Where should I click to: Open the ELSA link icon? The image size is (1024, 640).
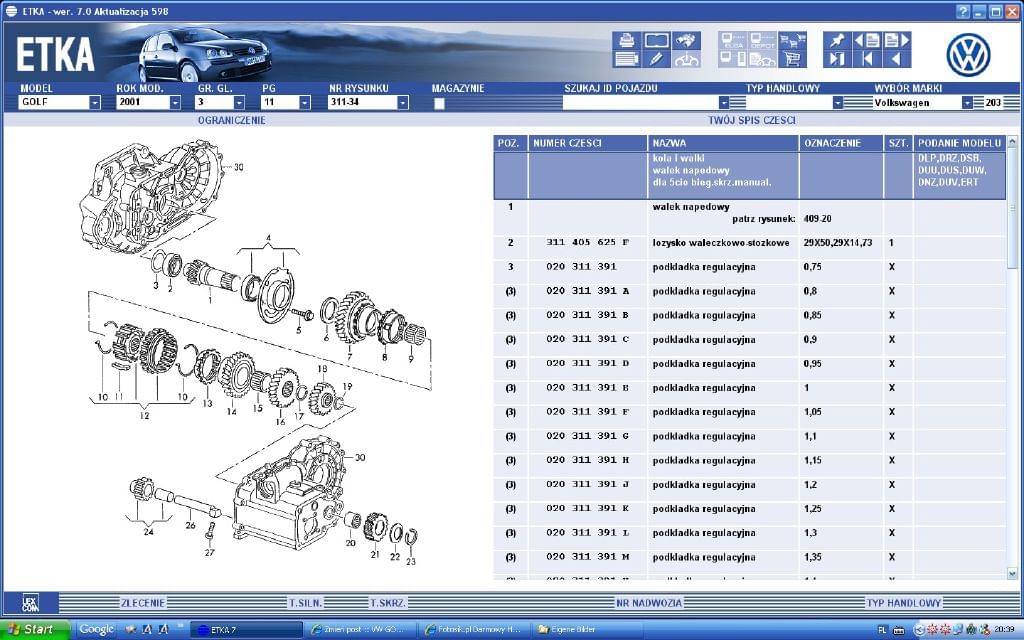click(x=733, y=40)
